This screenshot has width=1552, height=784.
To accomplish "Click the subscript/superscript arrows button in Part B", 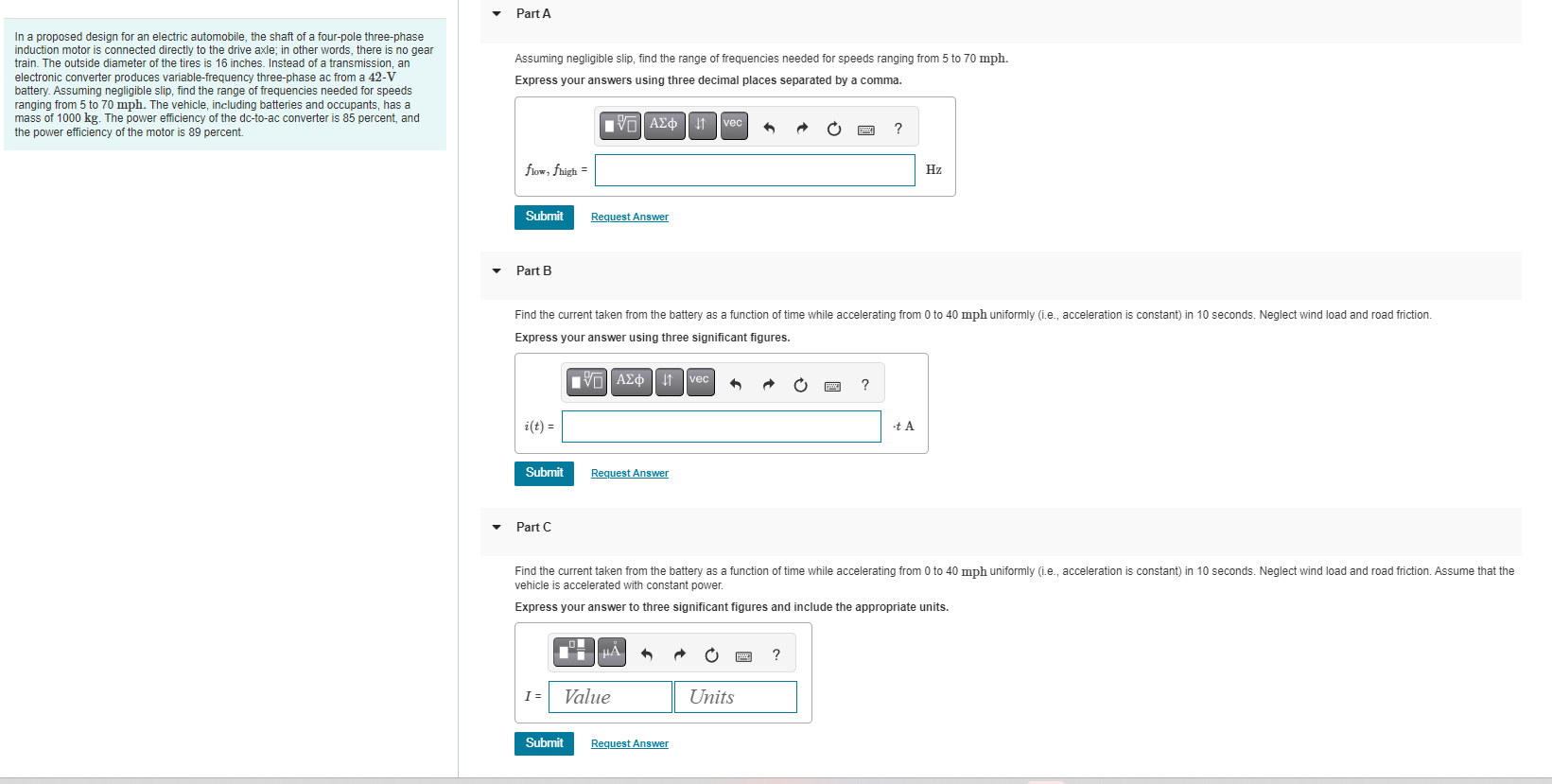I will 669,381.
